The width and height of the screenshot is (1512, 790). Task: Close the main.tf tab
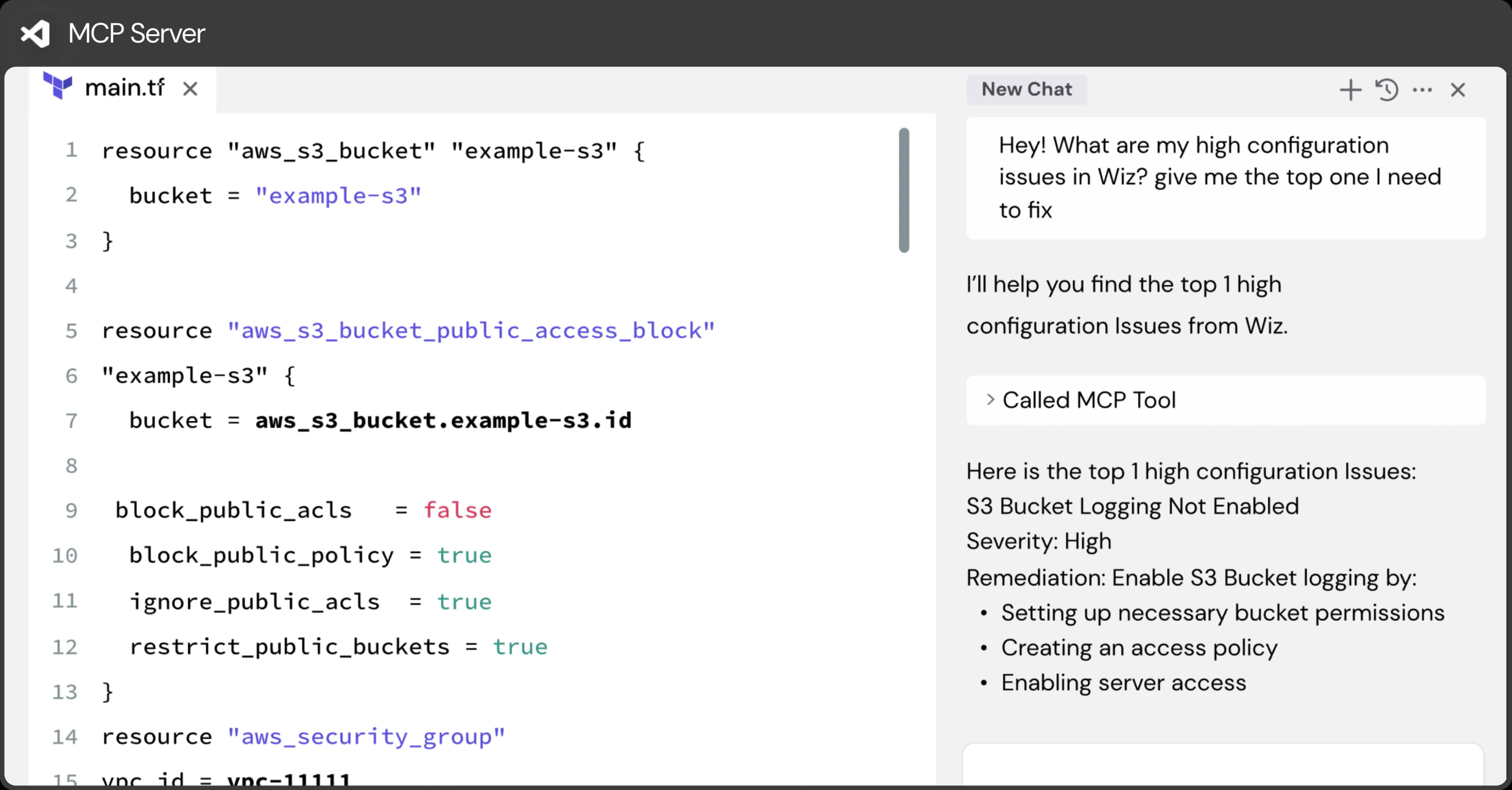tap(190, 89)
